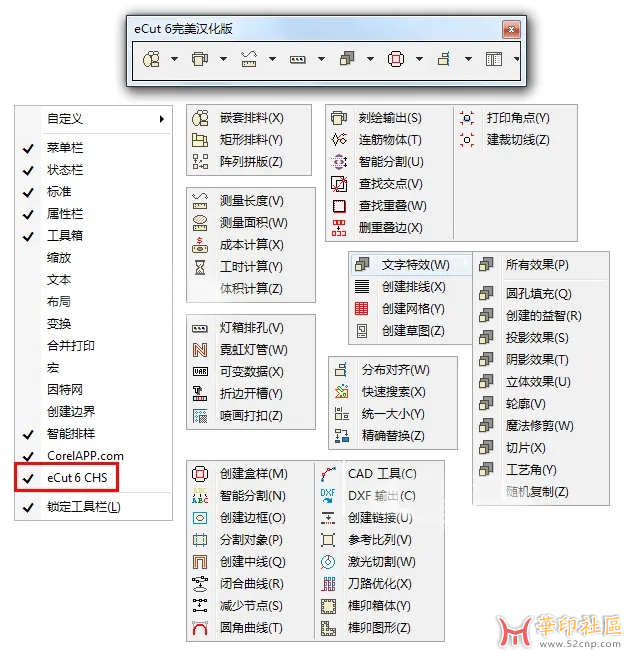
Task: Click the 工时计算(Y) hourglass icon
Action: pos(200,267)
